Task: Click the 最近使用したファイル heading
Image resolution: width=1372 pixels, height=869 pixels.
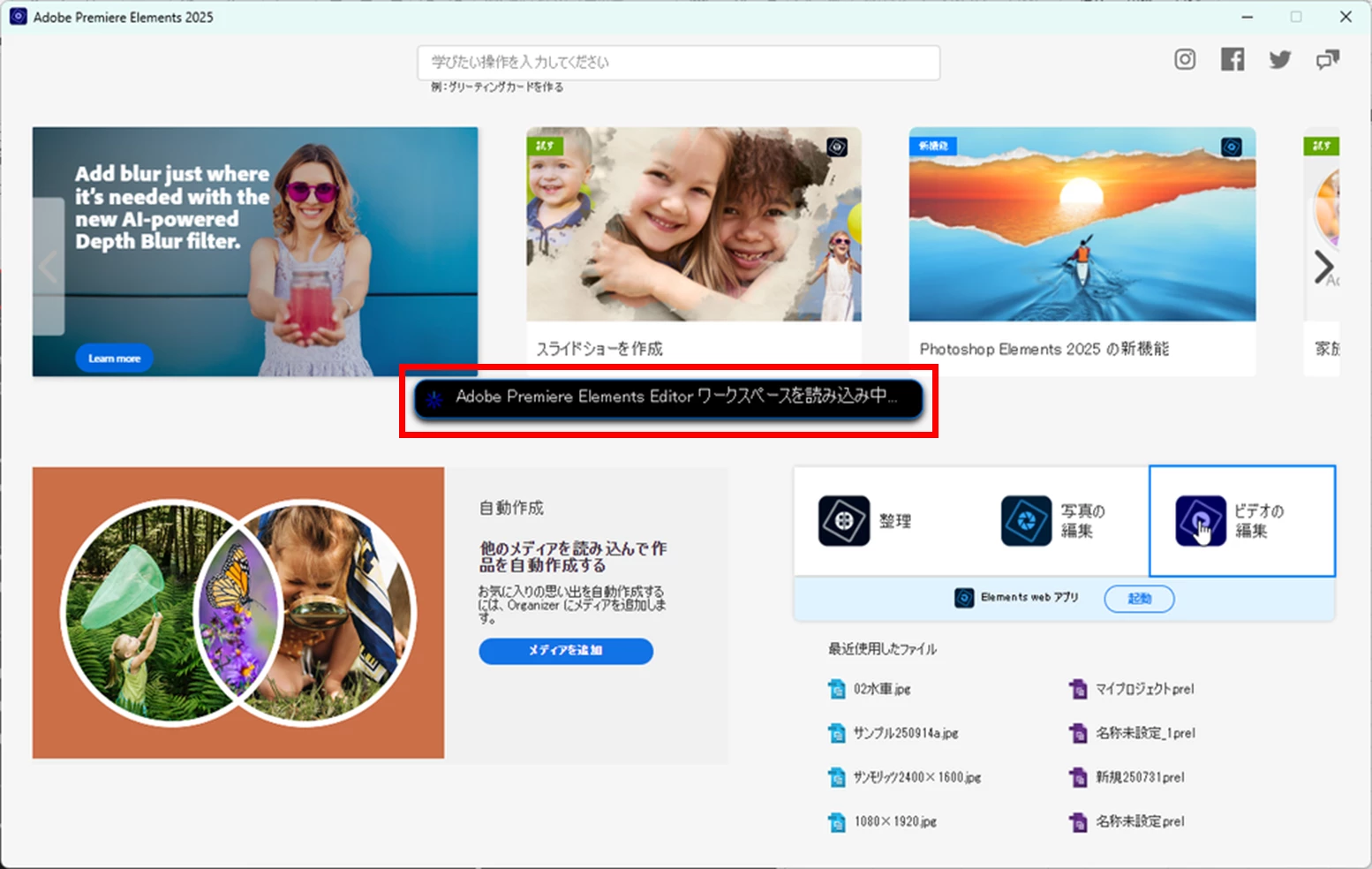Action: coord(882,649)
